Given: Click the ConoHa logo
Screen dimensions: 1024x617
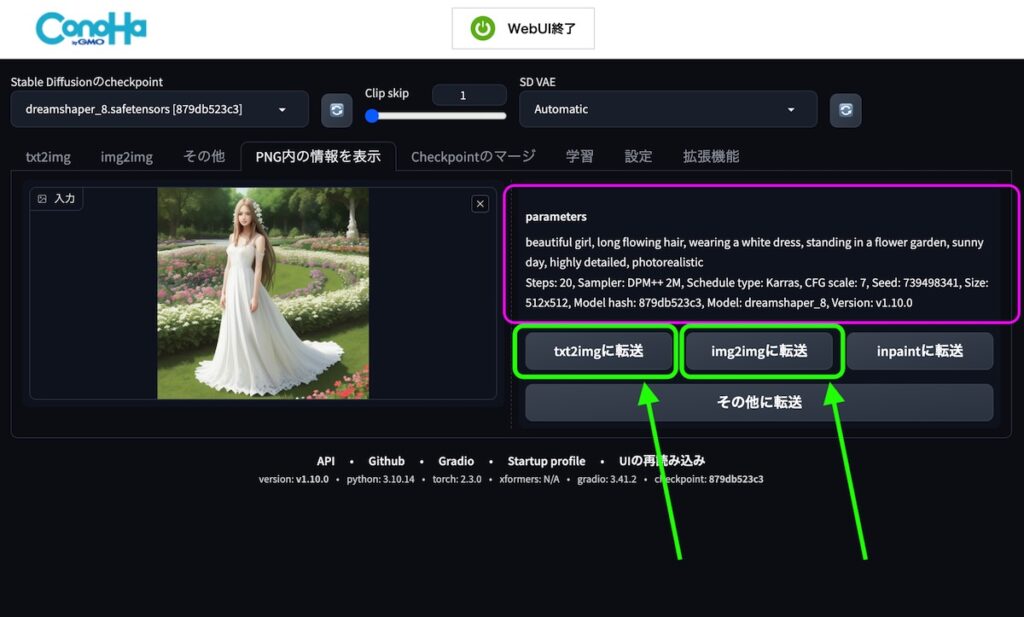Looking at the screenshot, I should 91,29.
